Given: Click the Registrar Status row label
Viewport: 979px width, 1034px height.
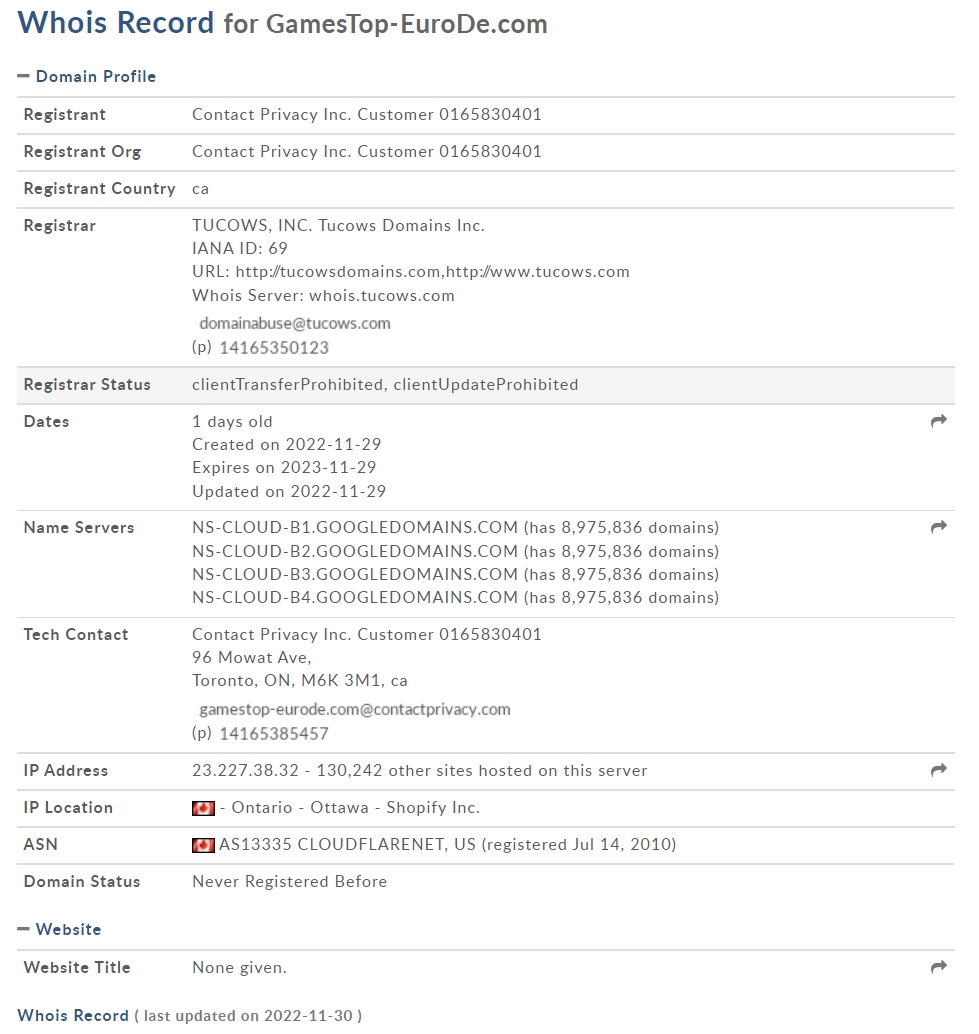Looking at the screenshot, I should [x=87, y=384].
